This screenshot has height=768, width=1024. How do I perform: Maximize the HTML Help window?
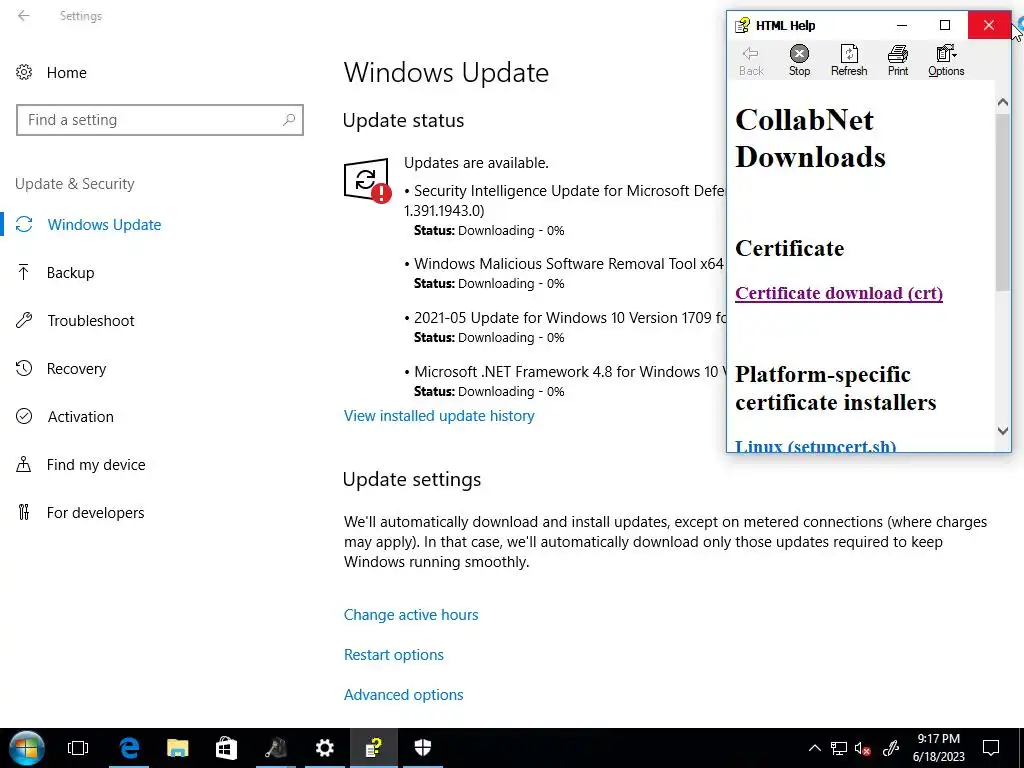pyautogui.click(x=945, y=25)
